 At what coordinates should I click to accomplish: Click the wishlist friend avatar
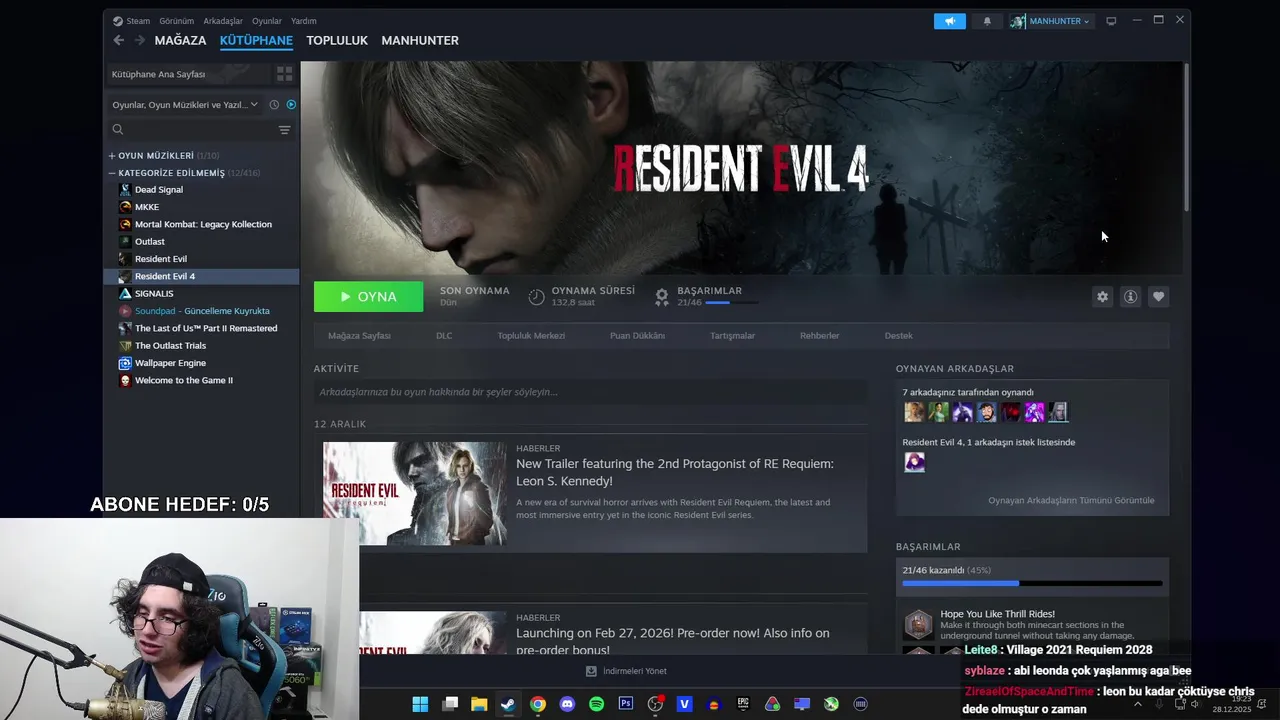point(914,462)
